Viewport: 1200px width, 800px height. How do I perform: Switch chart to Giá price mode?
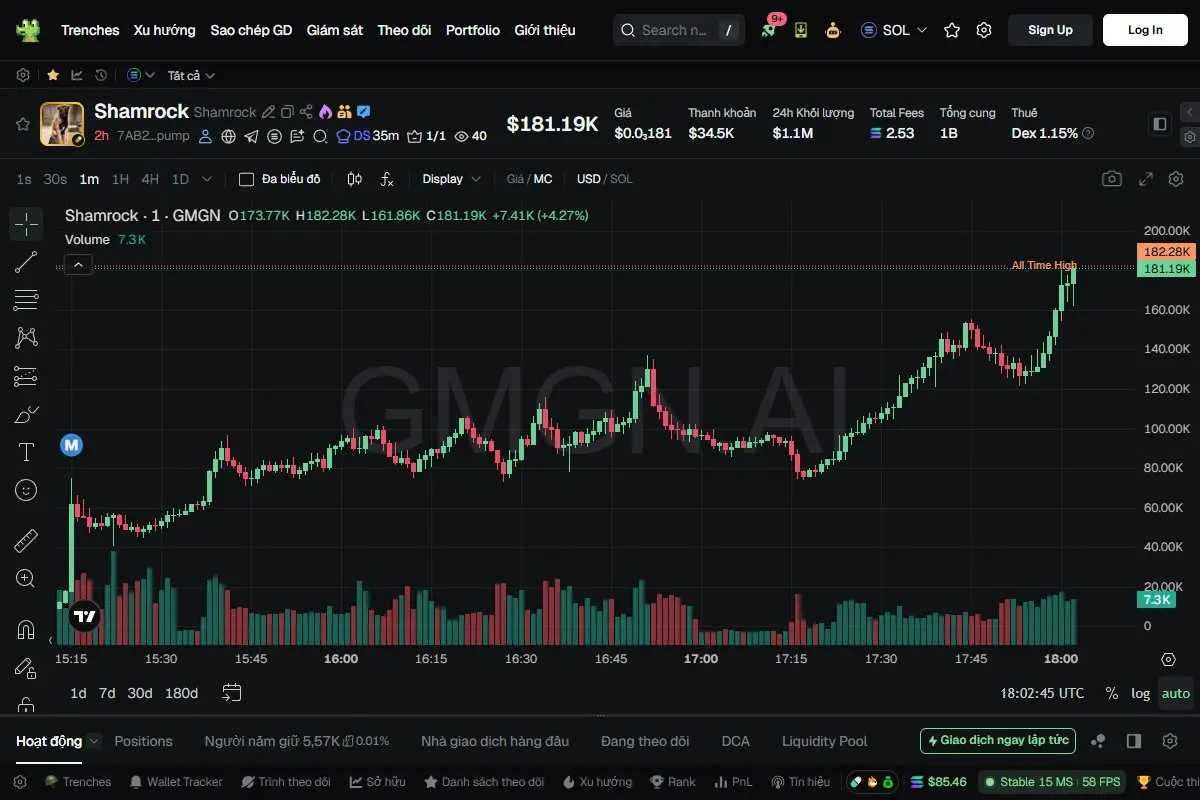pos(515,179)
